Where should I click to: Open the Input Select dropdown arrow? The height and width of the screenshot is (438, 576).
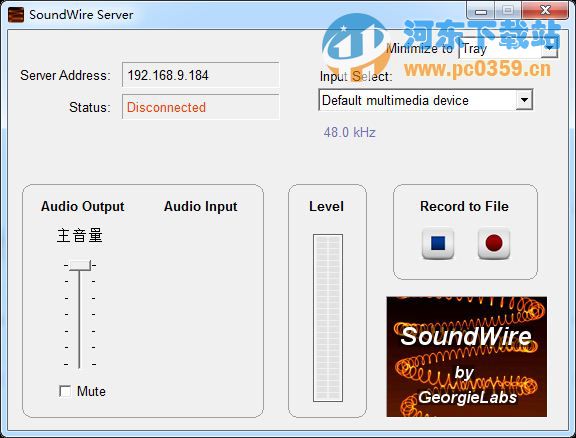click(524, 100)
